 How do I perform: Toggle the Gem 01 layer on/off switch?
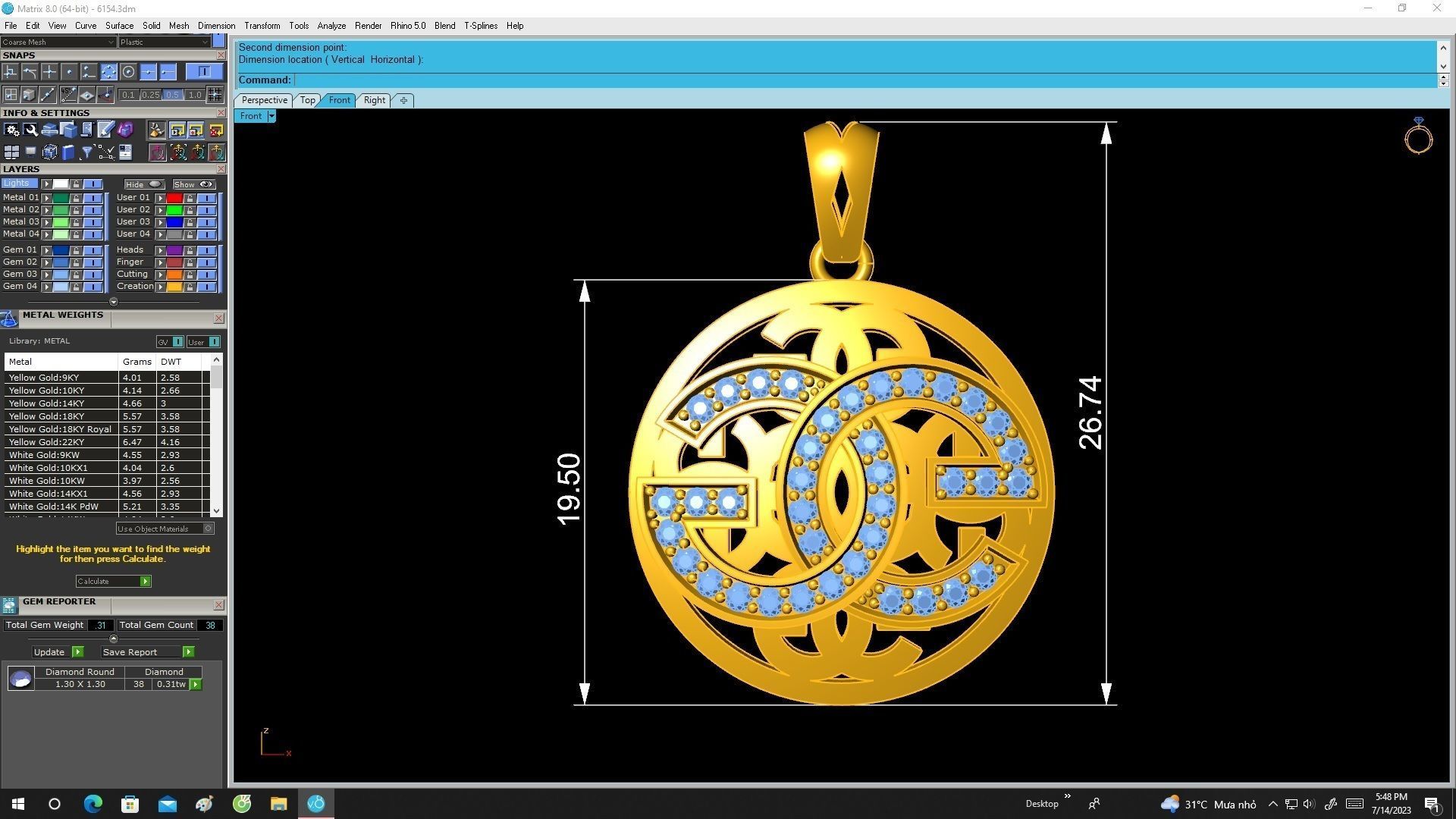pos(93,250)
